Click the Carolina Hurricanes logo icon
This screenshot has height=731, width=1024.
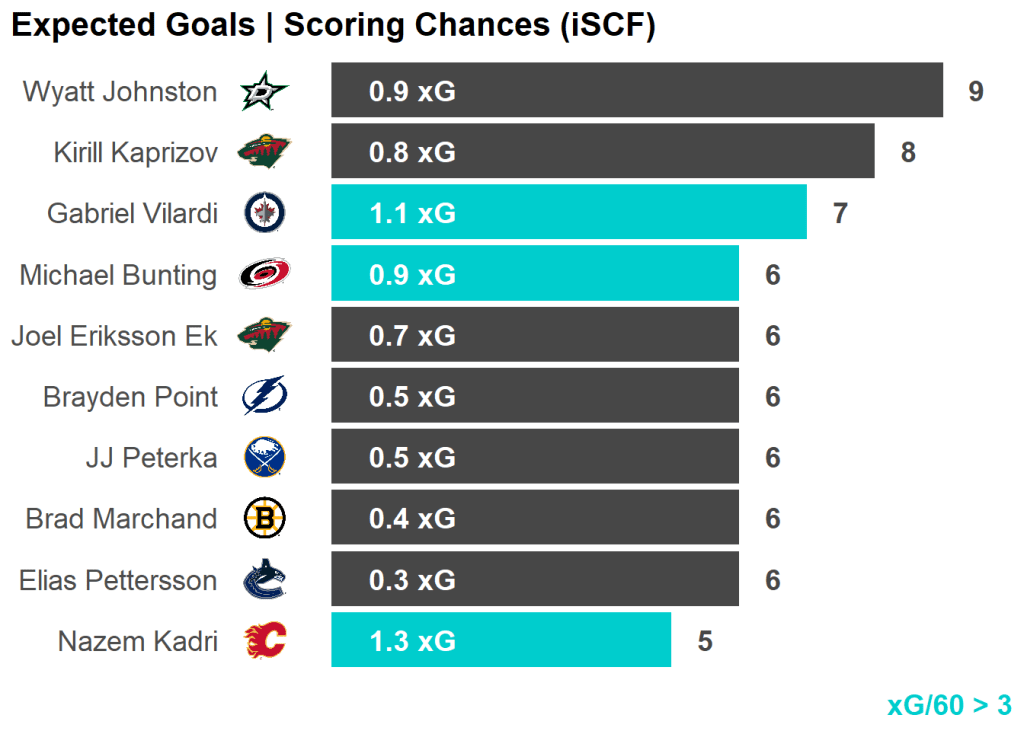tap(265, 275)
